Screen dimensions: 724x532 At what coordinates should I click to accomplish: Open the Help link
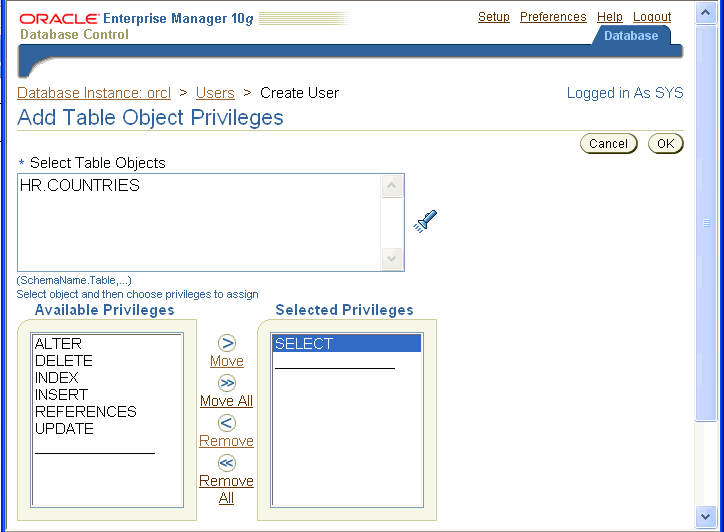610,17
